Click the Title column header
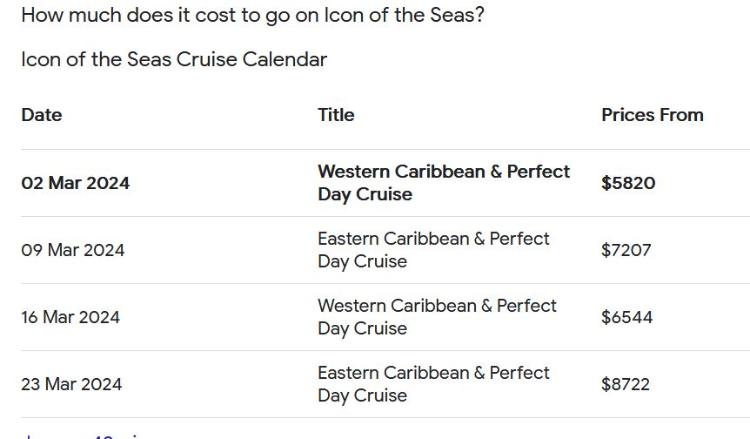The width and height of the screenshot is (750, 439). click(x=336, y=115)
